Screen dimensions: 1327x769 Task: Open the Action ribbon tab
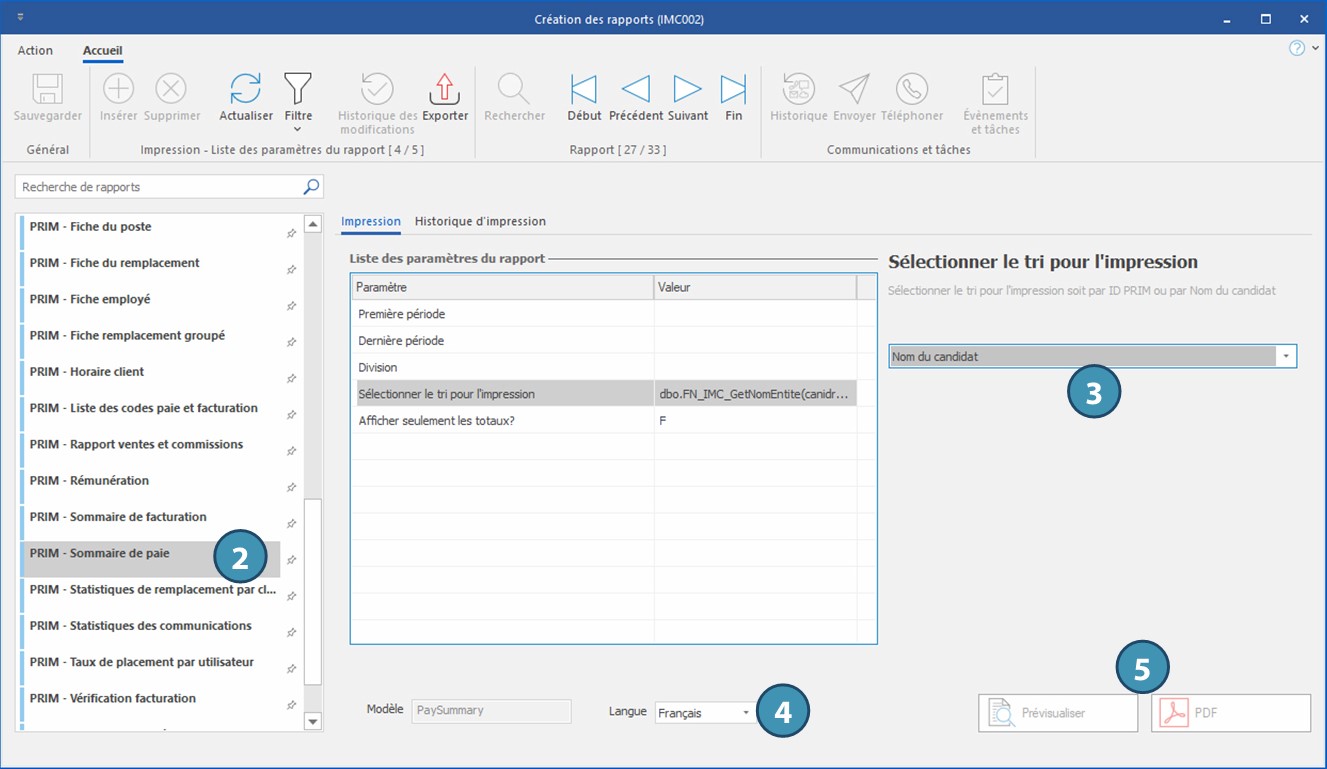coord(35,51)
